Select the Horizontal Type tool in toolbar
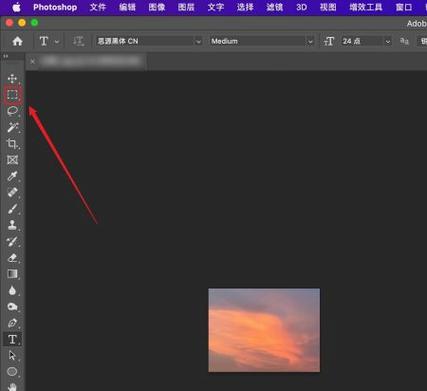The image size is (427, 391). pyautogui.click(x=12, y=339)
